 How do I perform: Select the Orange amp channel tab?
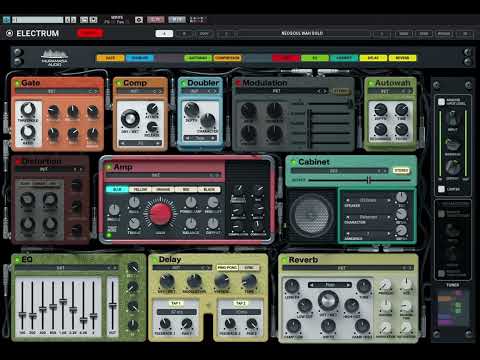tap(163, 189)
